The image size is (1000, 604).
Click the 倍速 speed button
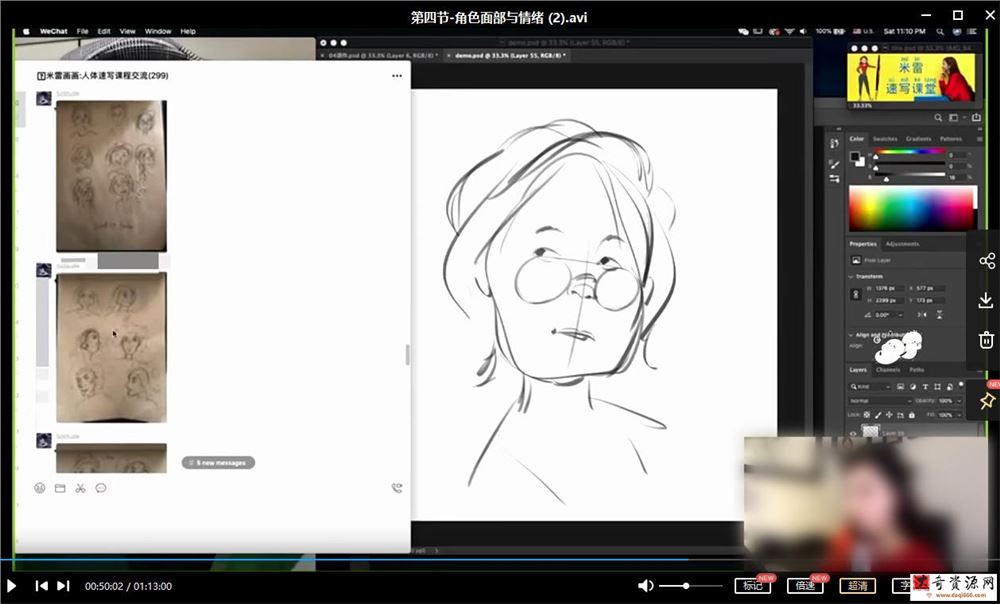click(805, 586)
